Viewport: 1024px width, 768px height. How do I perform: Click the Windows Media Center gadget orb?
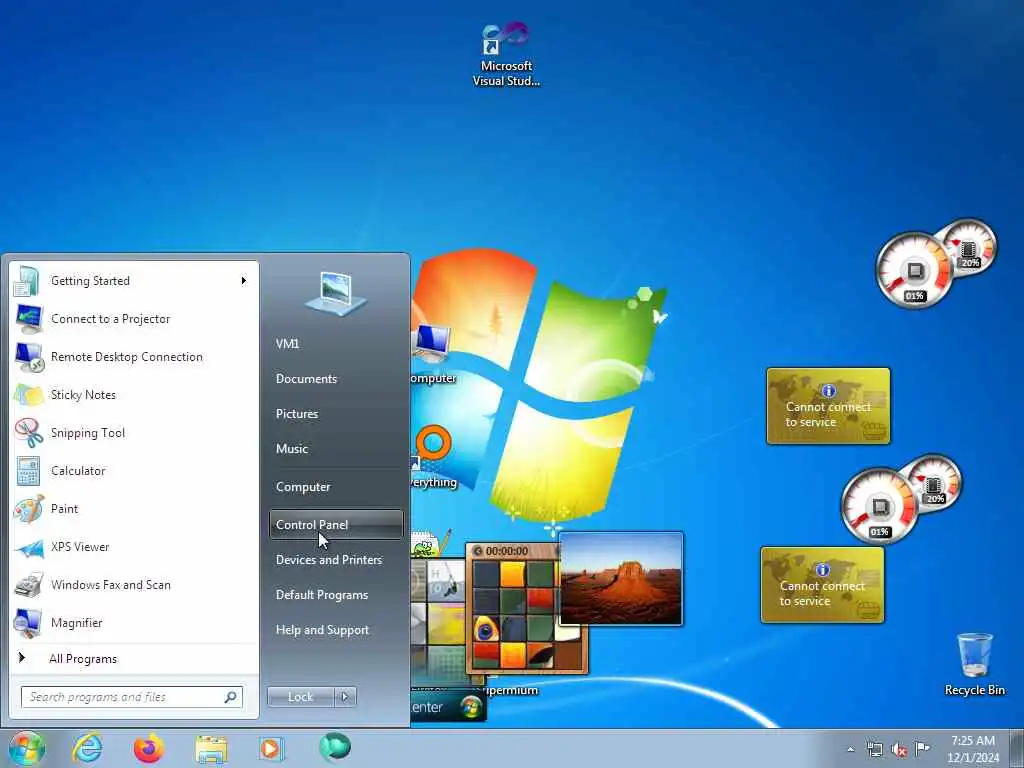(x=472, y=707)
